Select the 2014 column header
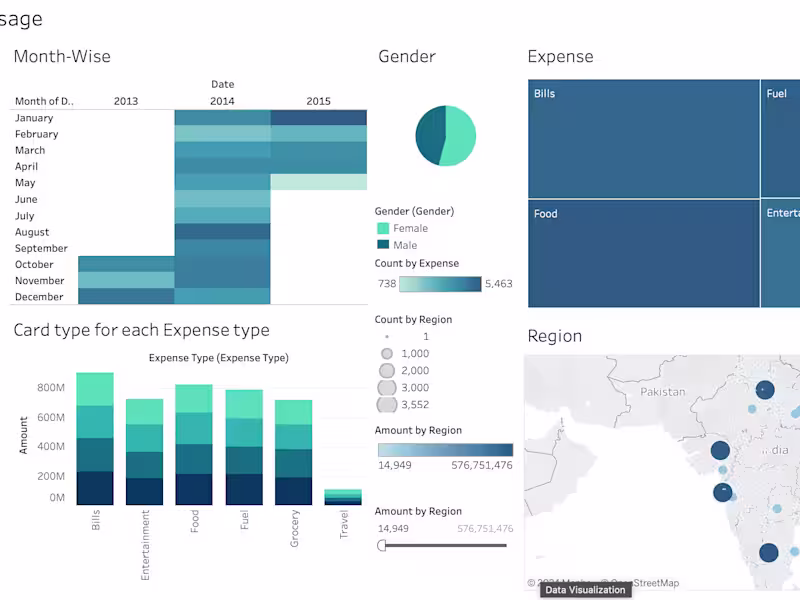800x600 pixels. 222,101
